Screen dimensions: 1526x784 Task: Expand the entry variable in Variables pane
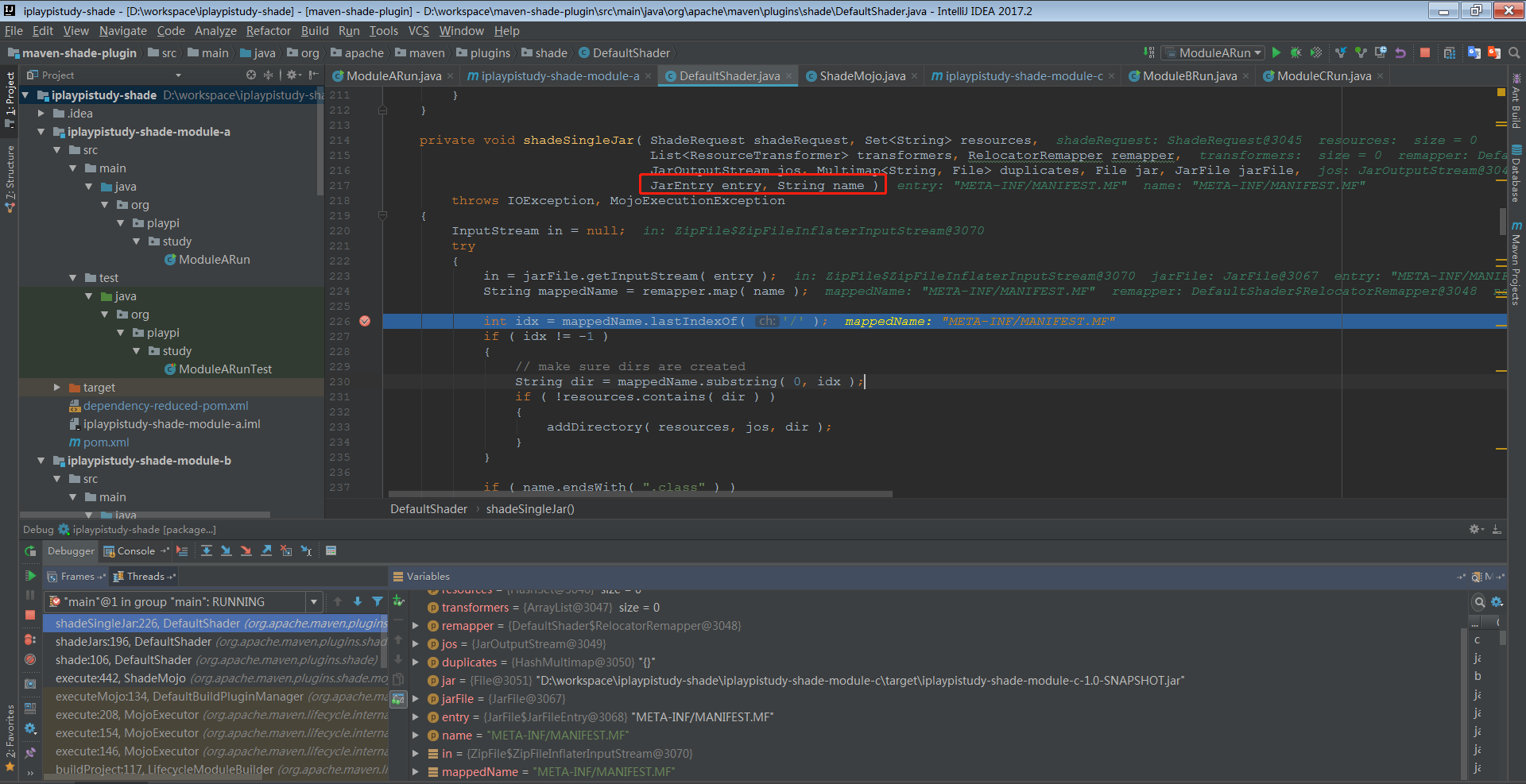point(416,717)
